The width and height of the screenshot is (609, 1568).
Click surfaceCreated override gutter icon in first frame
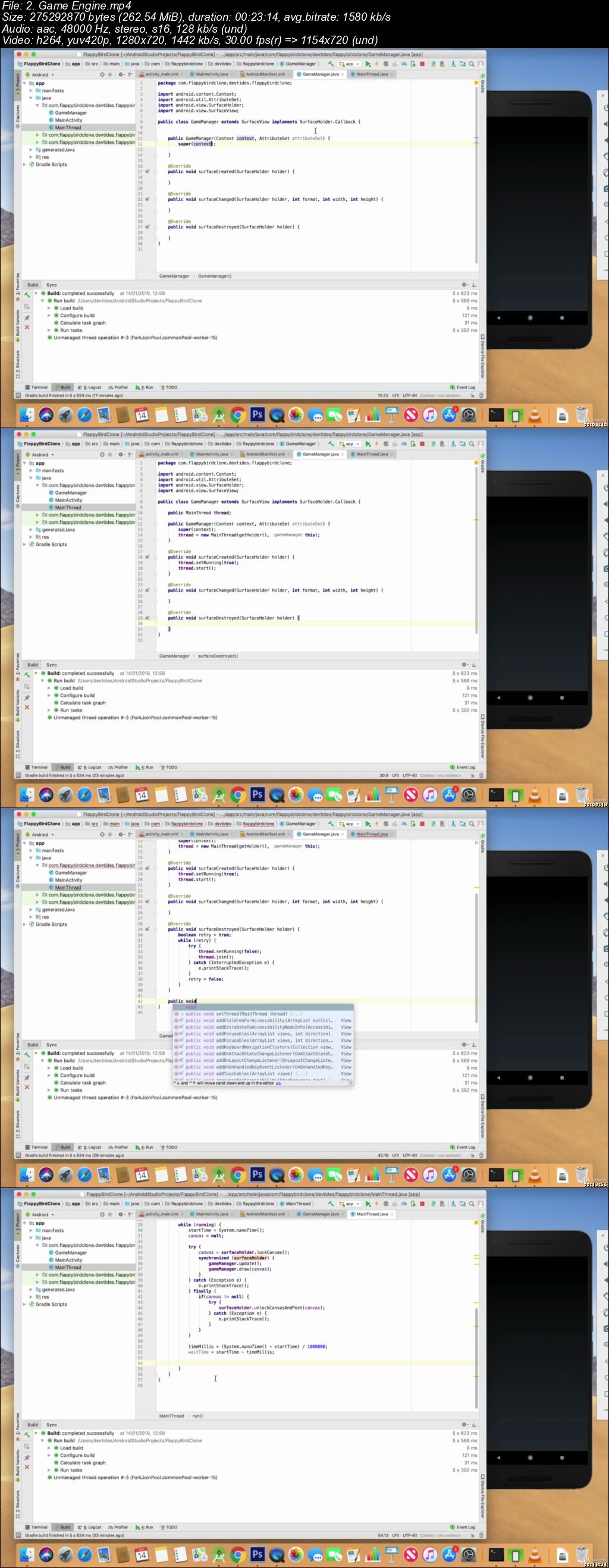[x=147, y=172]
